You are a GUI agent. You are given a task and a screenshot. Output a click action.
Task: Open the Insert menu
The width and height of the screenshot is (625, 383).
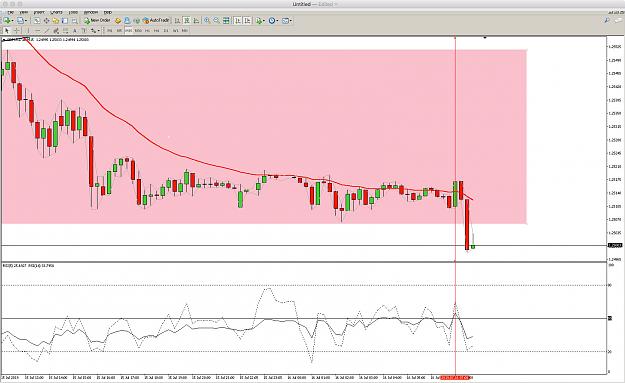click(39, 12)
